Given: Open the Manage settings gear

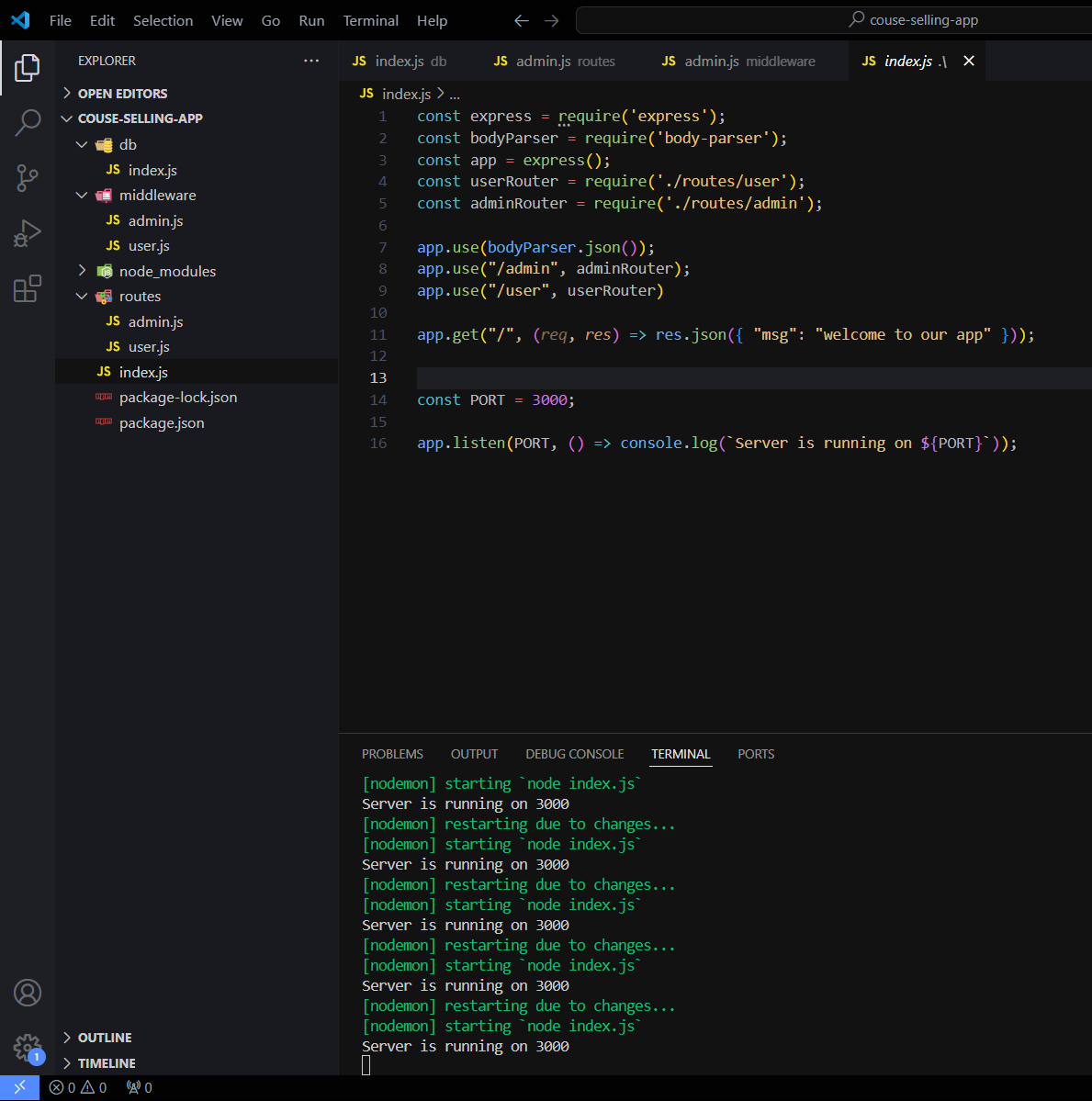Looking at the screenshot, I should pos(28,1049).
